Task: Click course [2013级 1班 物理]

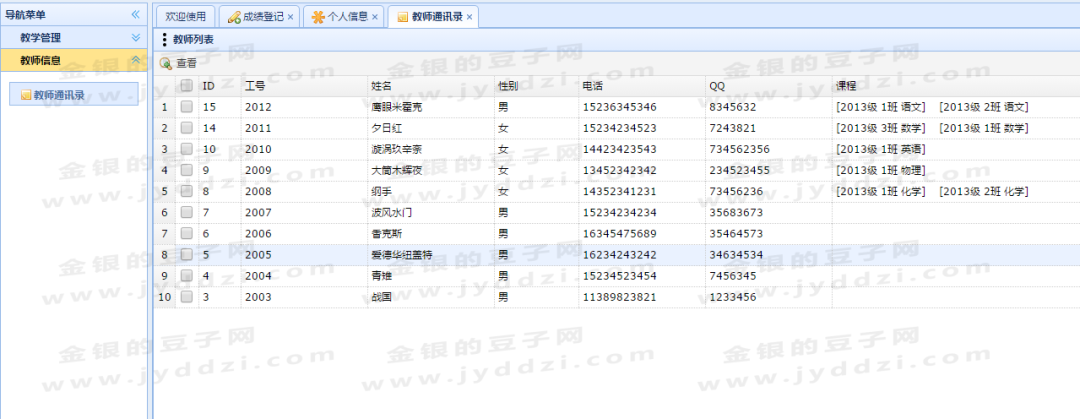Action: click(x=881, y=170)
